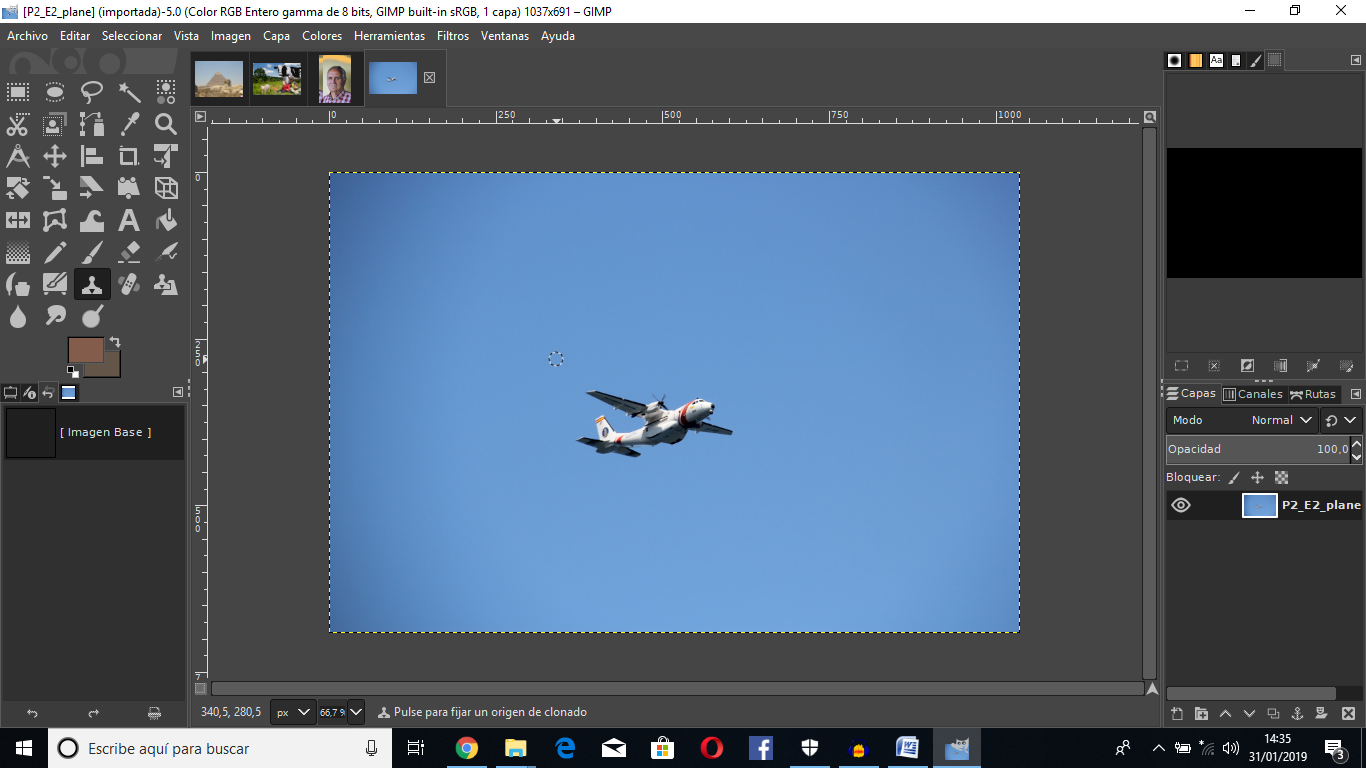Open the Editar menu
Viewport: 1366px width, 768px height.
pyautogui.click(x=75, y=36)
